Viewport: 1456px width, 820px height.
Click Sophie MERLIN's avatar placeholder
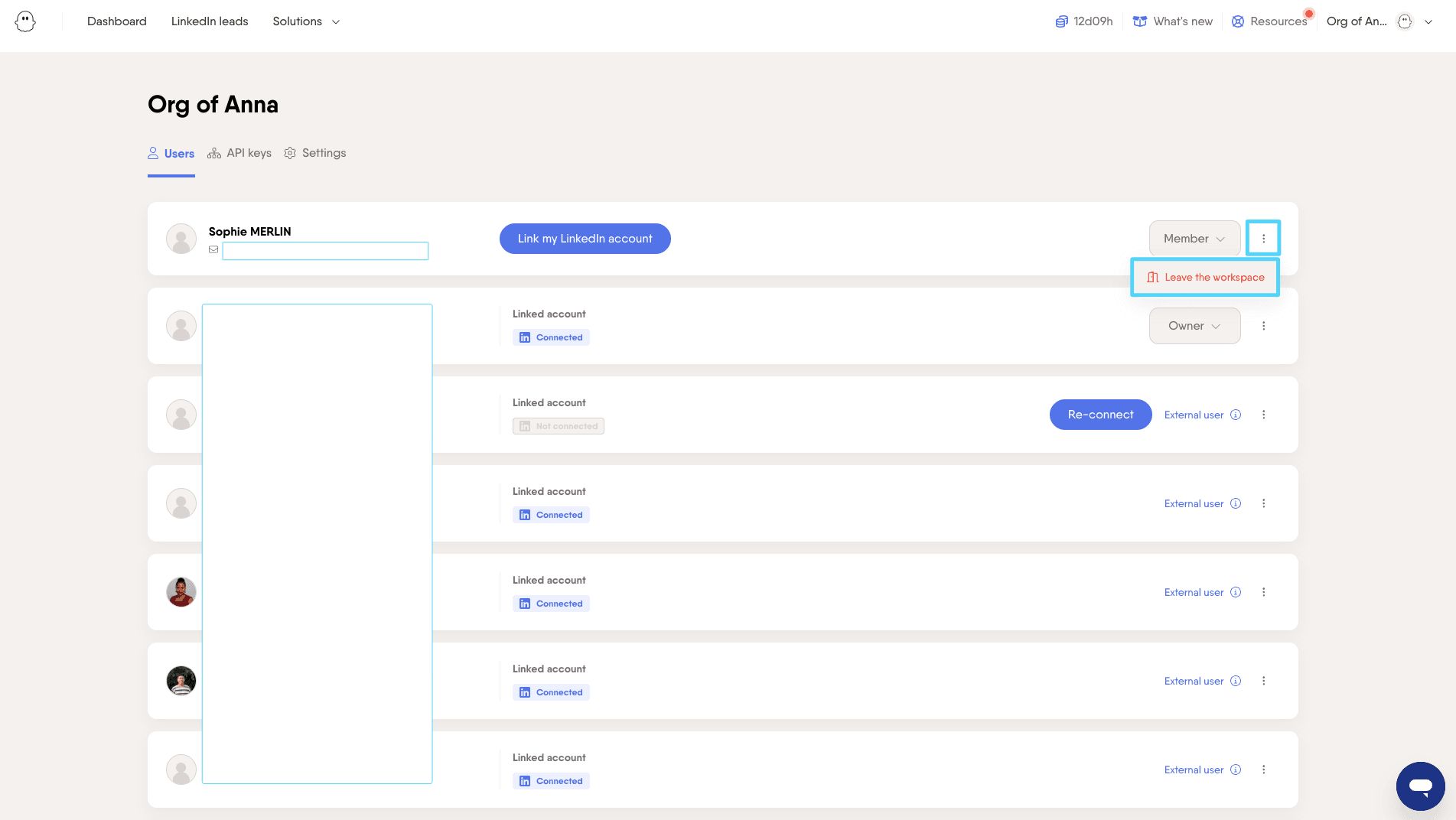181,239
